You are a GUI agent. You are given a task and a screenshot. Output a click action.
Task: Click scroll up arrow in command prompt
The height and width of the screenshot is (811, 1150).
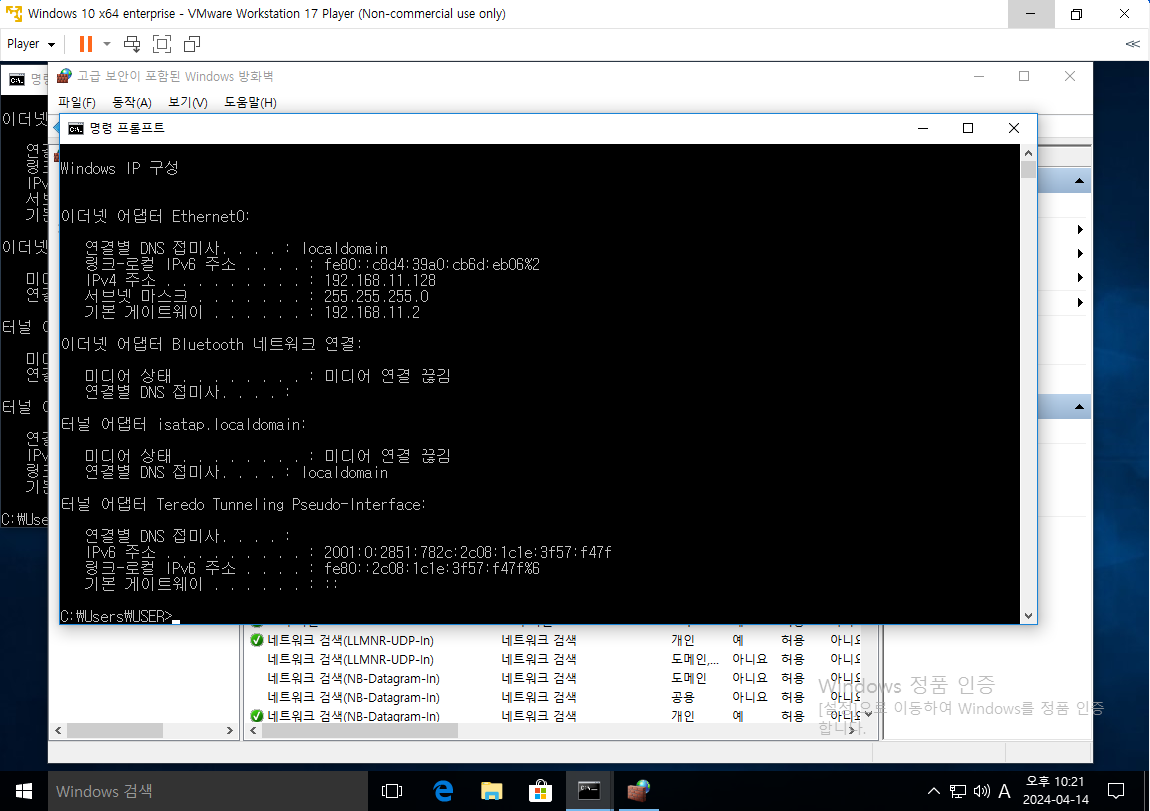(1028, 153)
